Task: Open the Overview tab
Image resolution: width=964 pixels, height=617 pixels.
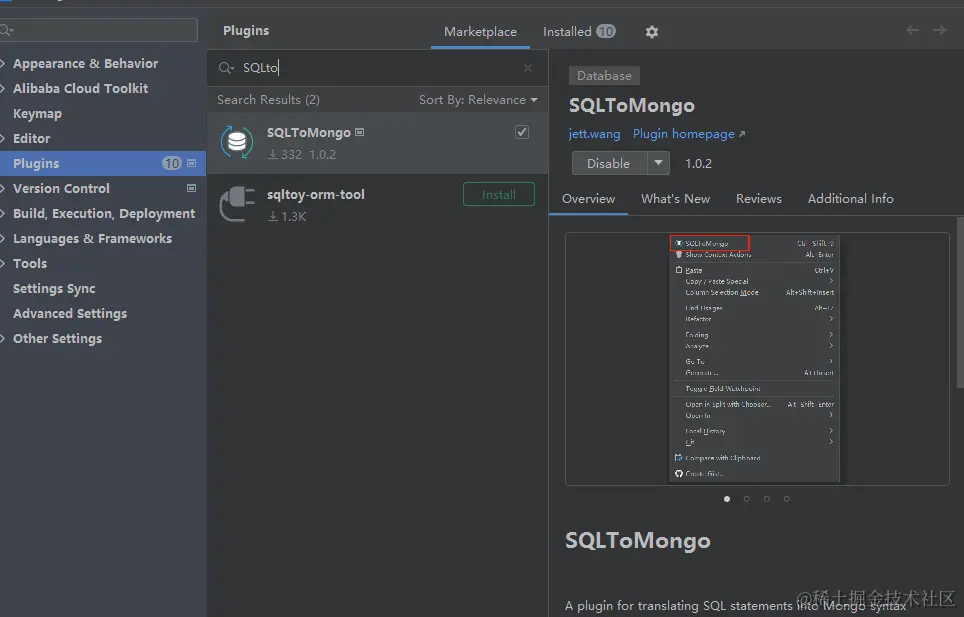Action: [x=588, y=198]
